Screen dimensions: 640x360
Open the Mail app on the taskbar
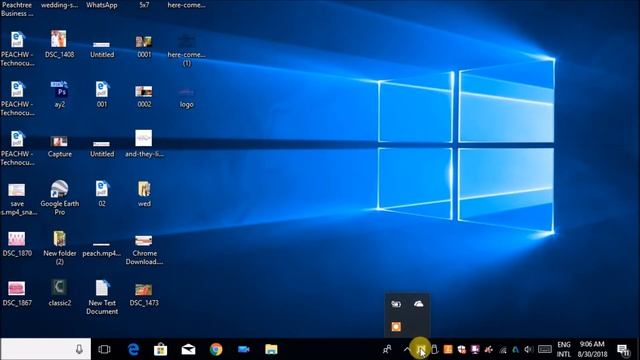188,349
